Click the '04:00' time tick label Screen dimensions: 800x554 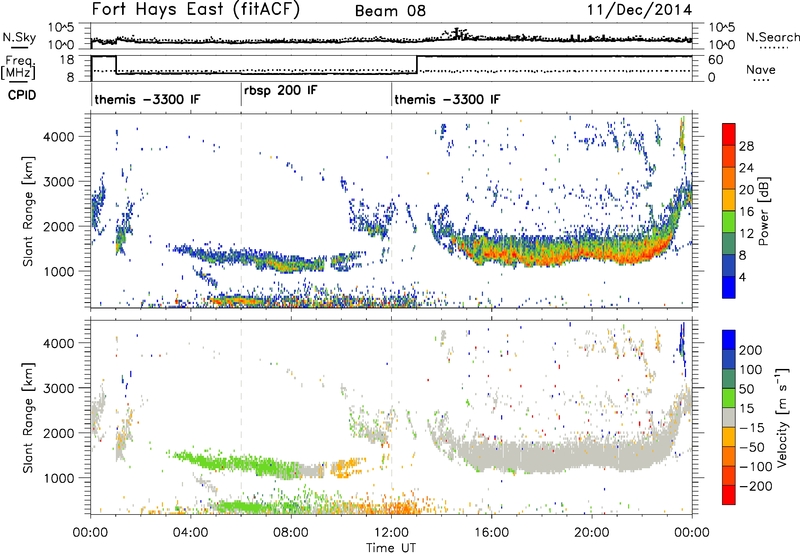pyautogui.click(x=191, y=533)
